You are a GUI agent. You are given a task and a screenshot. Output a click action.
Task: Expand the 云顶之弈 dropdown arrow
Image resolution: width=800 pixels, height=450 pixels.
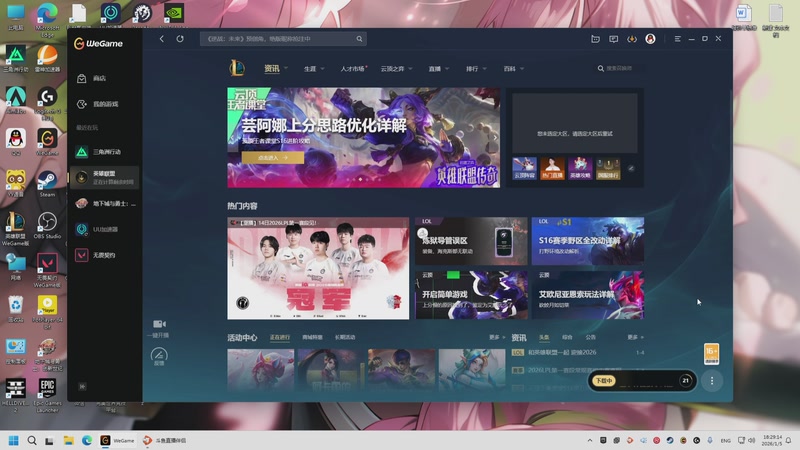click(410, 68)
